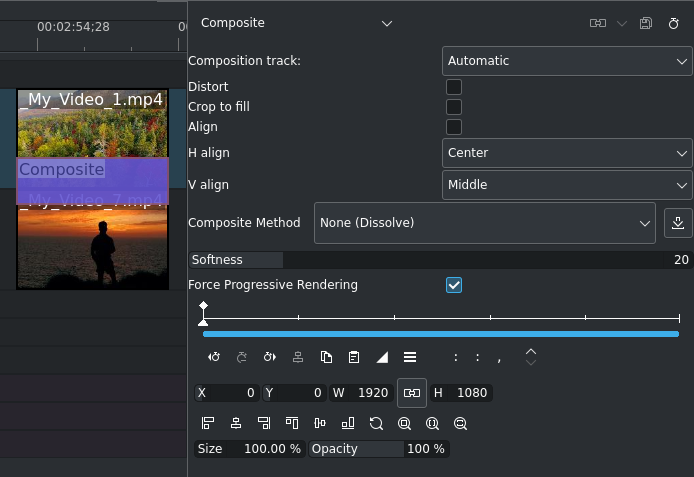This screenshot has height=477, width=694.
Task: Enable the Distort checkbox
Action: pos(454,87)
